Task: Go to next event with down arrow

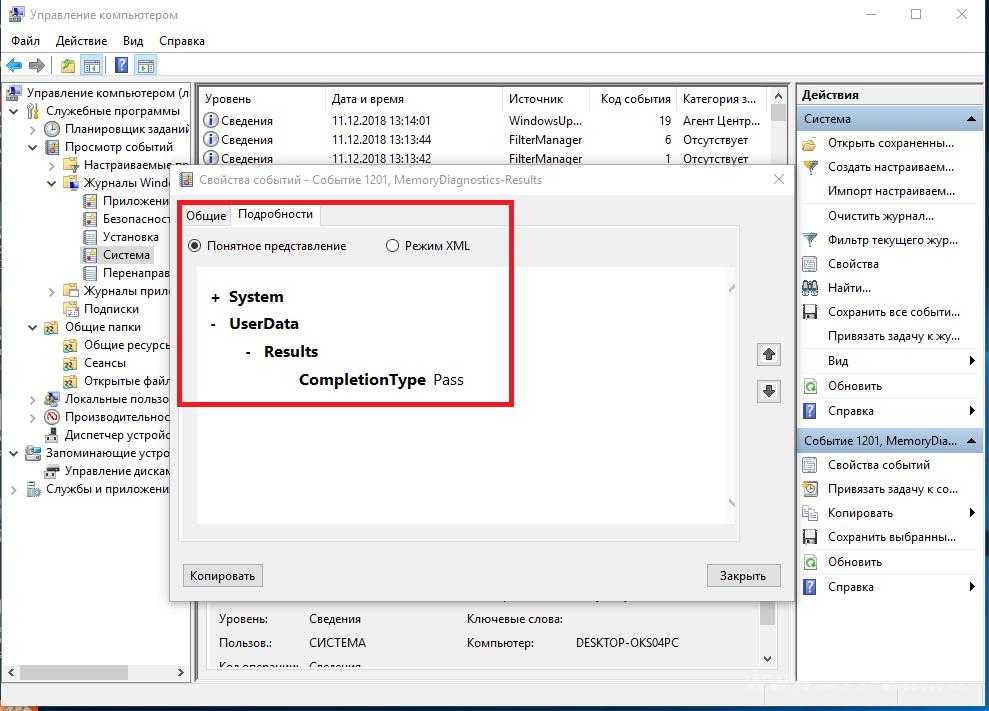Action: (x=768, y=392)
